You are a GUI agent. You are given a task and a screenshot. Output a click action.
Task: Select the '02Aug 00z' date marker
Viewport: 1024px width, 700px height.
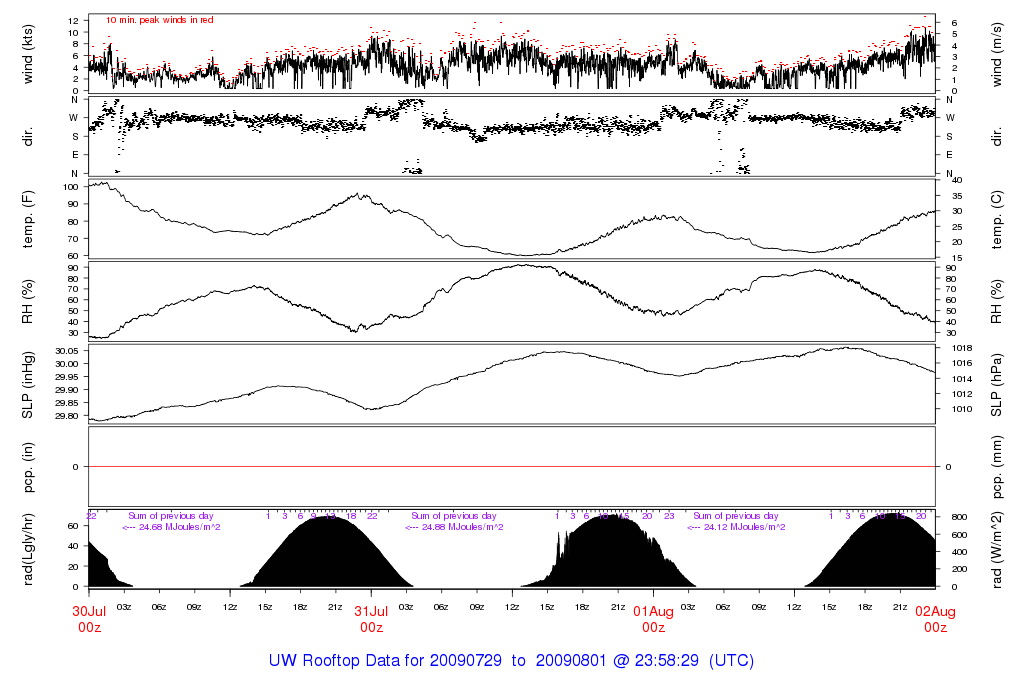point(935,619)
